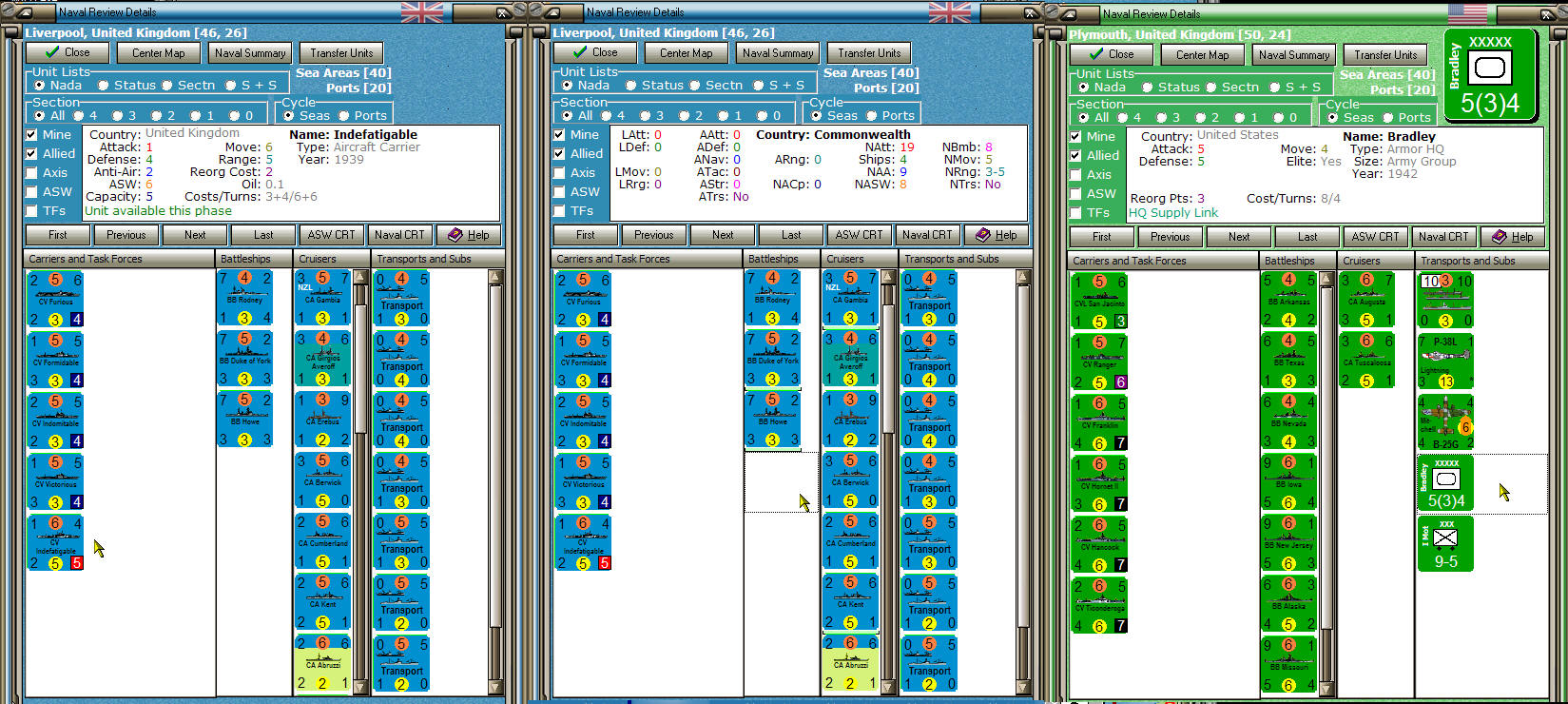
Task: Enable TFs checkbox in middle Liverpool window
Action: [560, 211]
